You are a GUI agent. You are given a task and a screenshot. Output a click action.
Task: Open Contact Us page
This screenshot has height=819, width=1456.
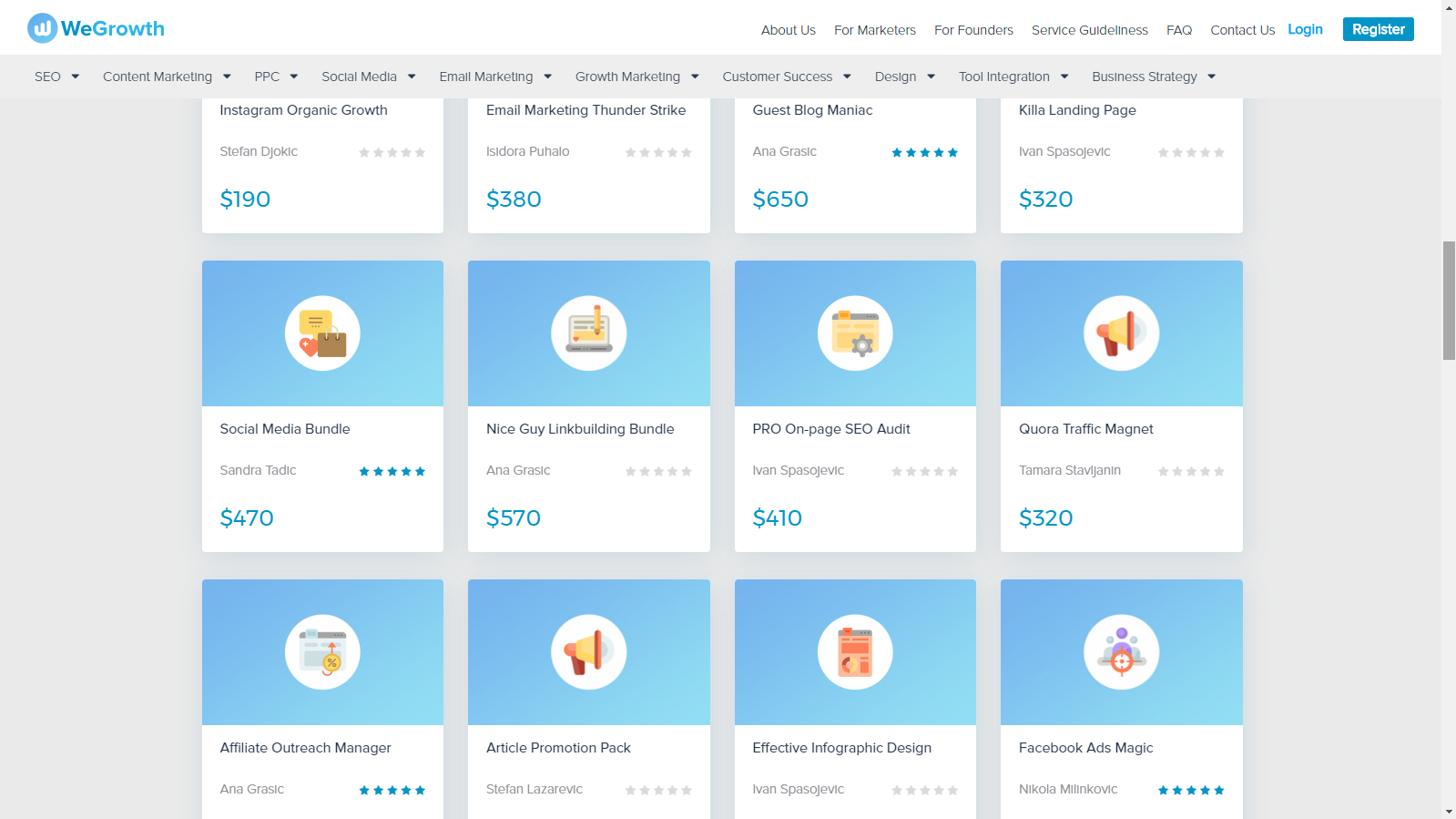coord(1243,30)
